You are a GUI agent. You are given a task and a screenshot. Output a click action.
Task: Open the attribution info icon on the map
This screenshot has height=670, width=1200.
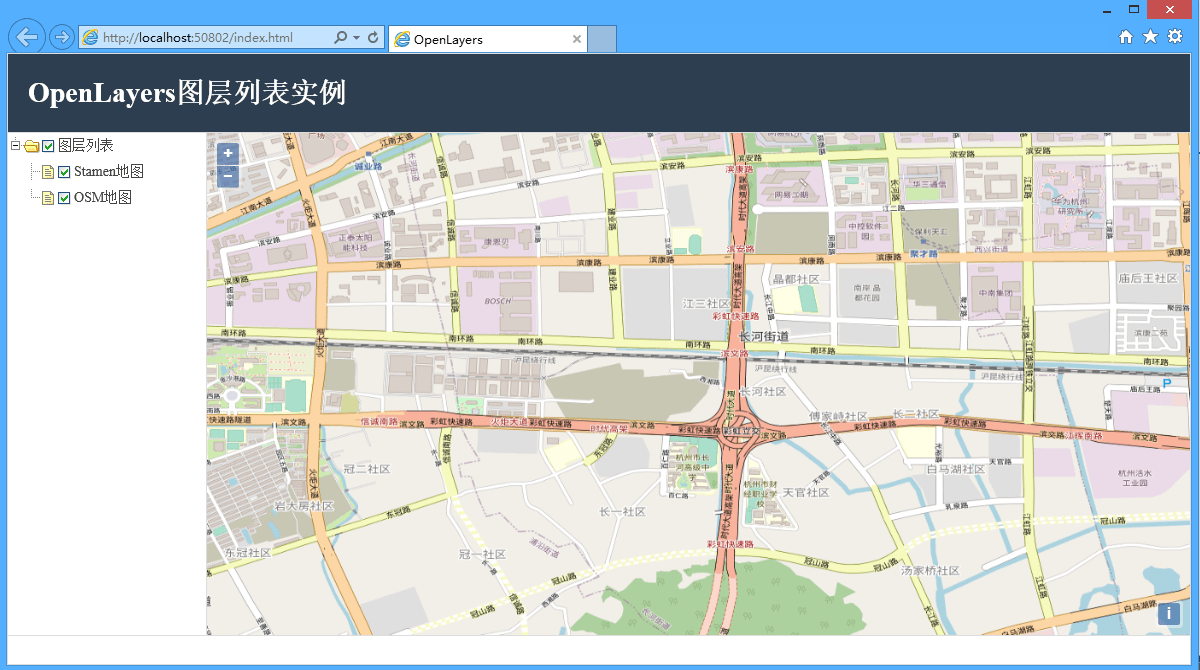pyautogui.click(x=1168, y=613)
